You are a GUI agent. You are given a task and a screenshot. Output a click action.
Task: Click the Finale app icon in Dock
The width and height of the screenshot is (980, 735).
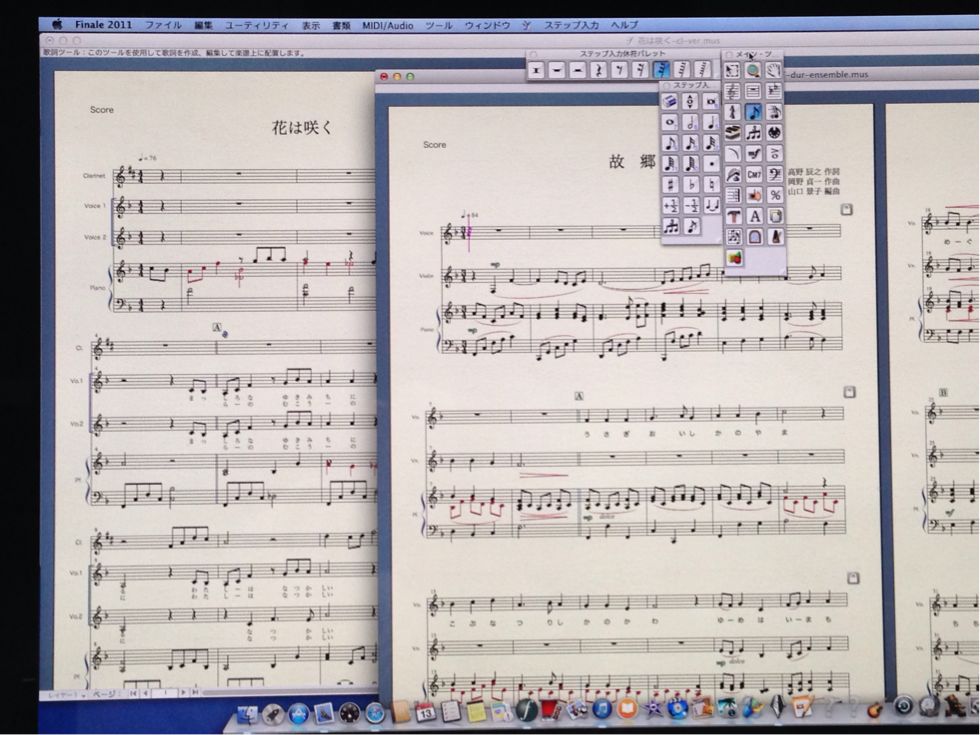click(526, 711)
